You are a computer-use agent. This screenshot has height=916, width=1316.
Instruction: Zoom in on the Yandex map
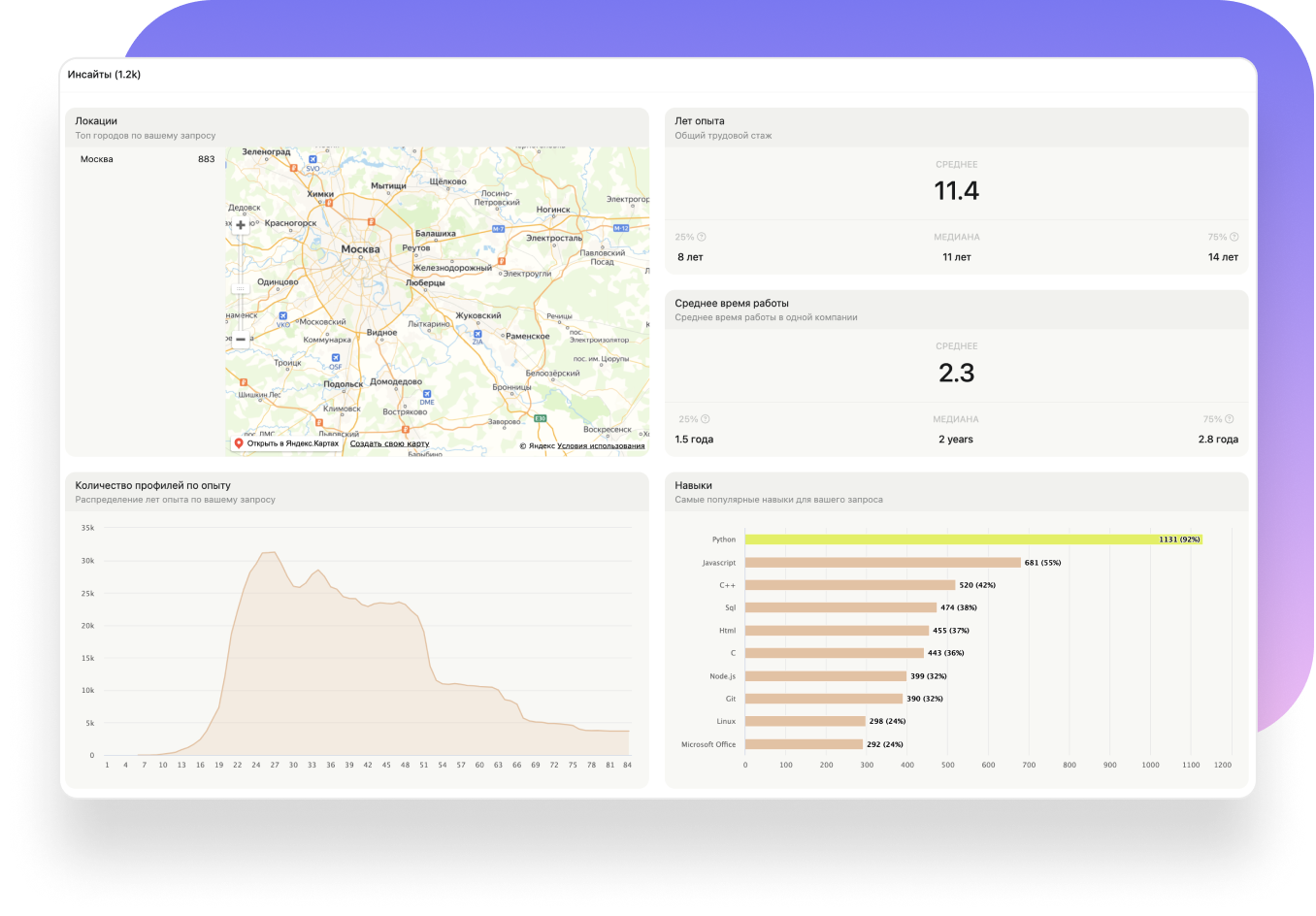click(x=241, y=225)
